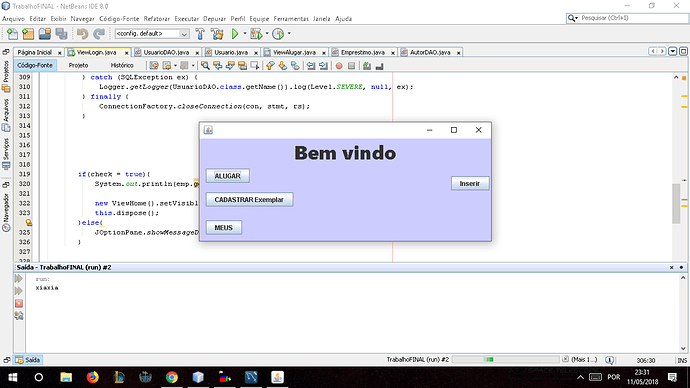690x388 pixels.
Task: Open the Saída tab at bottom
Action: click(28, 360)
